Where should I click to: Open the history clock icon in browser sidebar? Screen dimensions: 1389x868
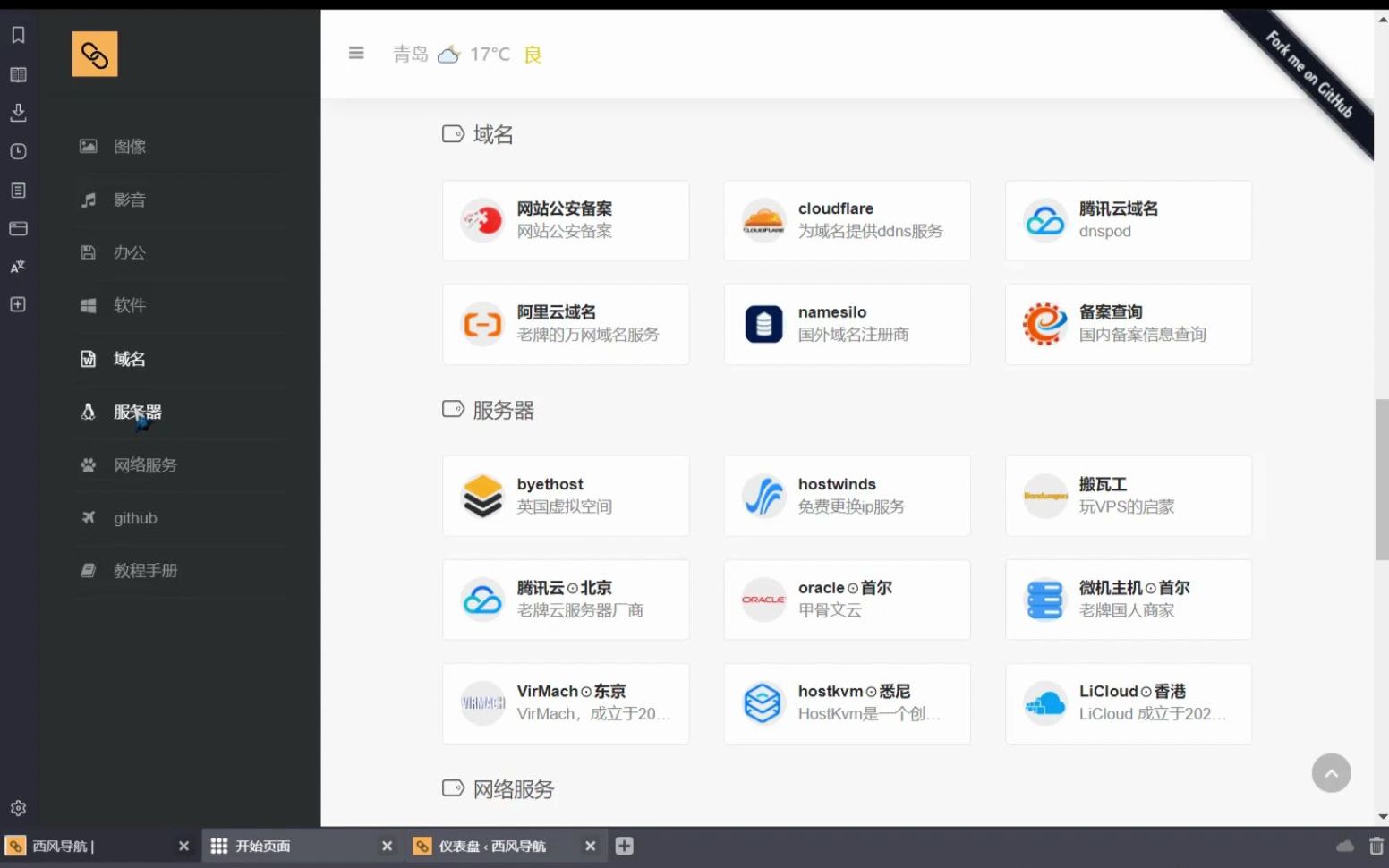(18, 151)
